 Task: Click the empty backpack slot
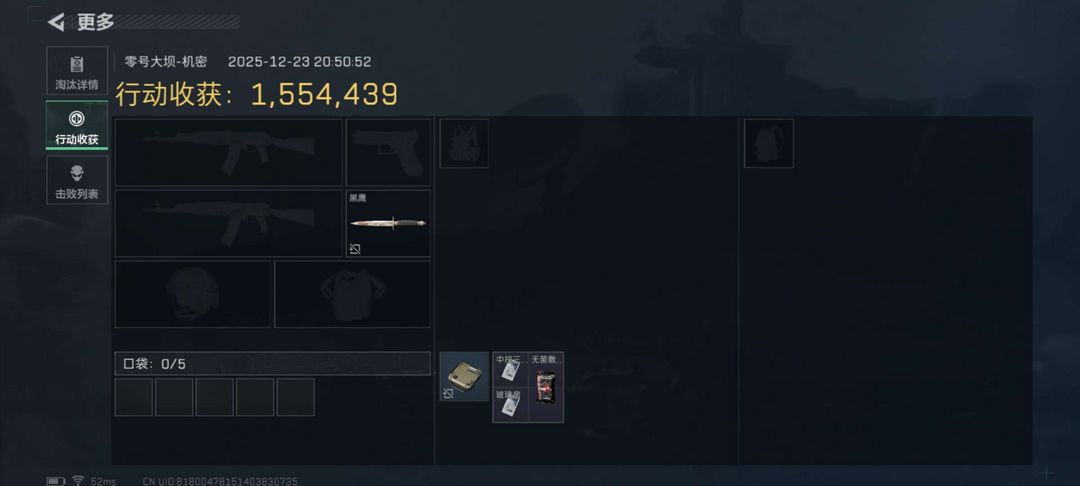(x=769, y=143)
